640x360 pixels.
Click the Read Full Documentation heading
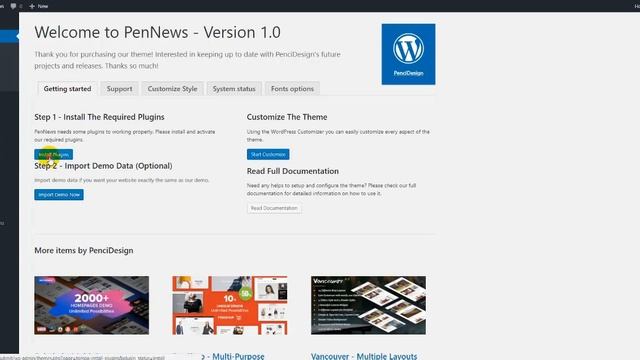pyautogui.click(x=293, y=171)
